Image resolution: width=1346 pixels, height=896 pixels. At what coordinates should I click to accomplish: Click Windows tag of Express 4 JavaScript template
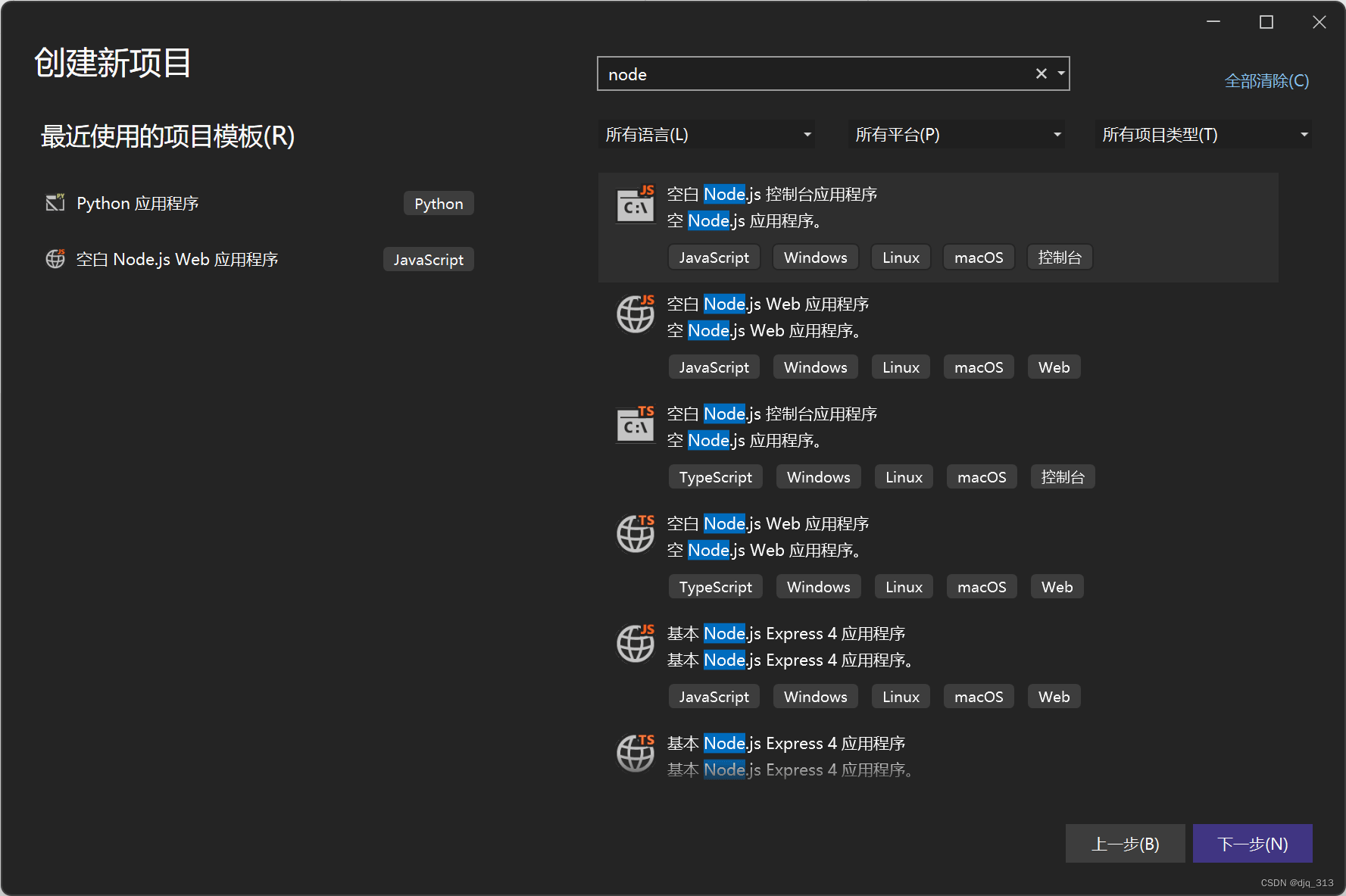[815, 696]
